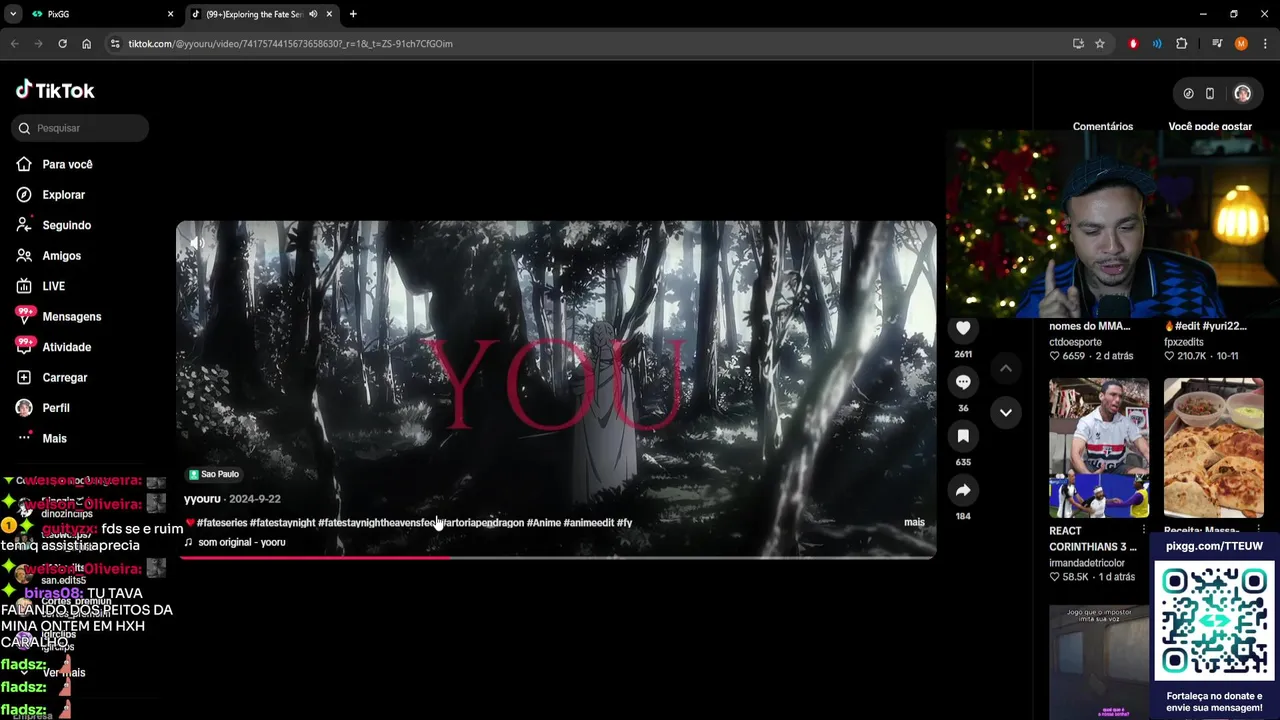Click the address bar URL
1280x720 pixels.
coord(290,44)
